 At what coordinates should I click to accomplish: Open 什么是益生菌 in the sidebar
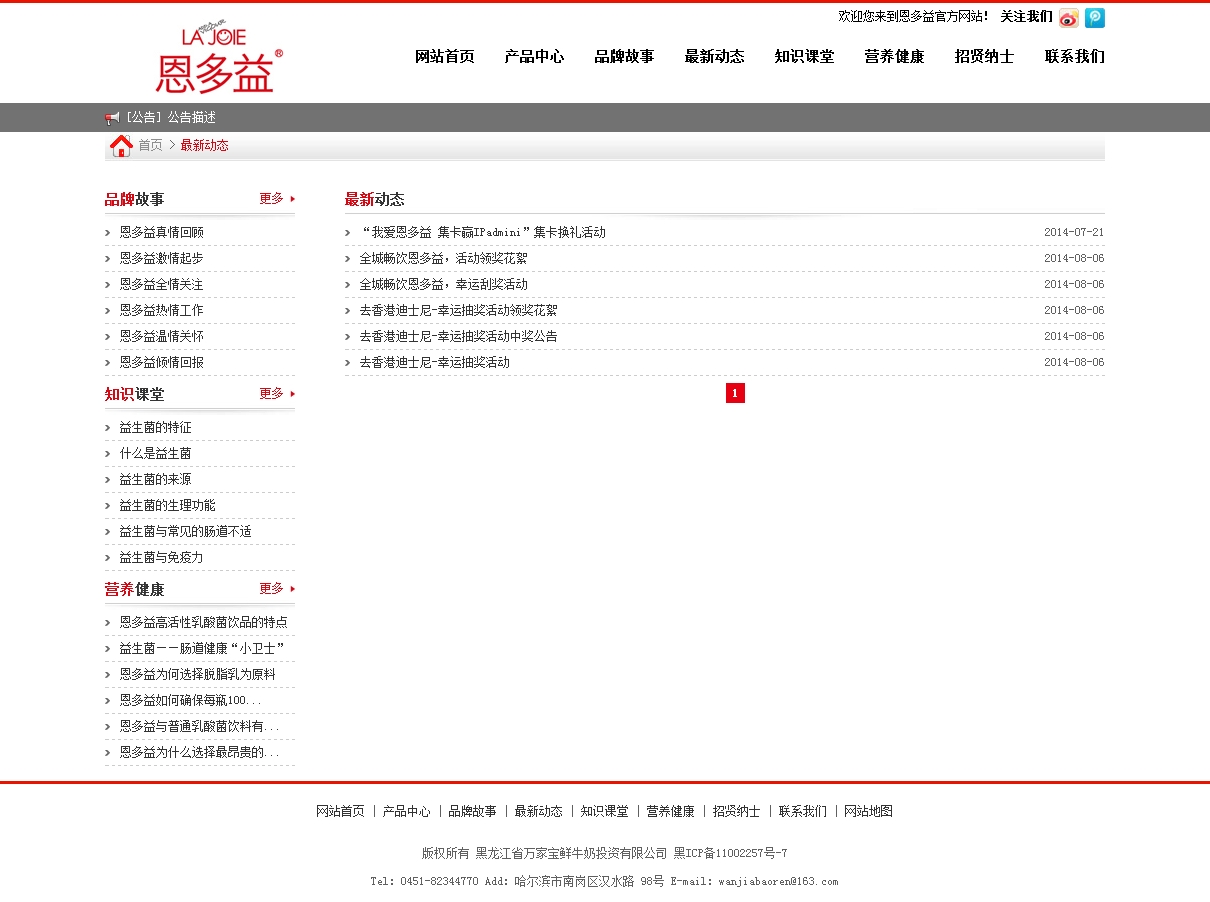coord(155,453)
